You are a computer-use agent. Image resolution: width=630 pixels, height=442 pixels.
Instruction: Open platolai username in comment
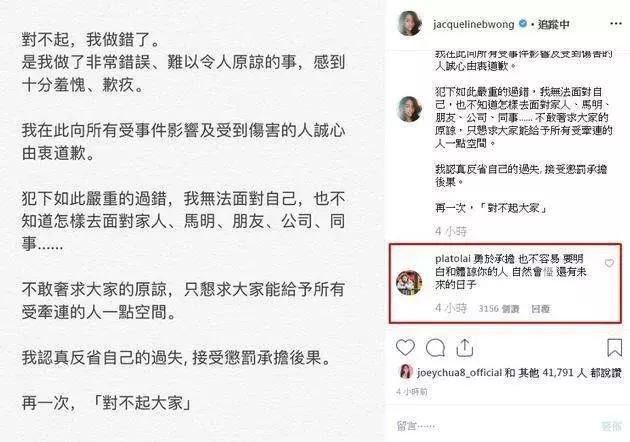452,259
